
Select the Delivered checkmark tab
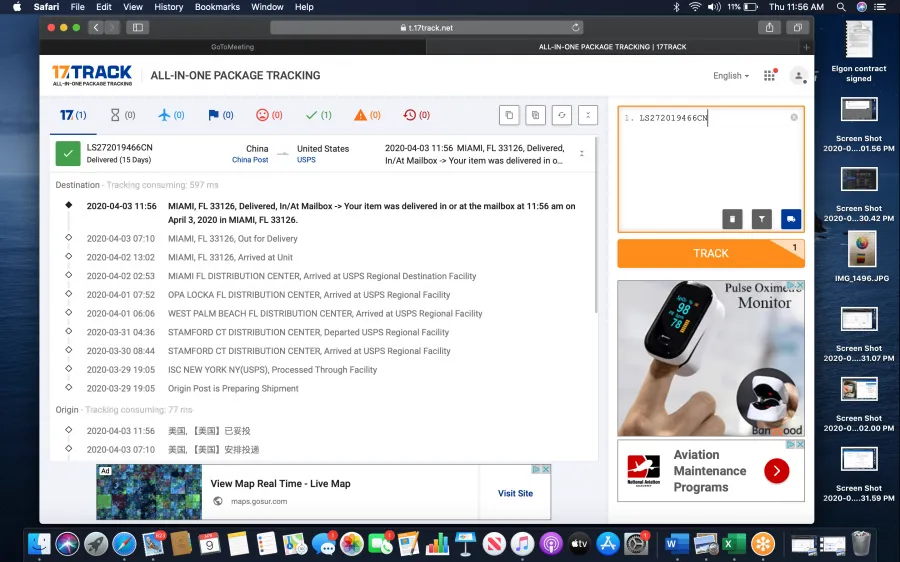[x=319, y=115]
